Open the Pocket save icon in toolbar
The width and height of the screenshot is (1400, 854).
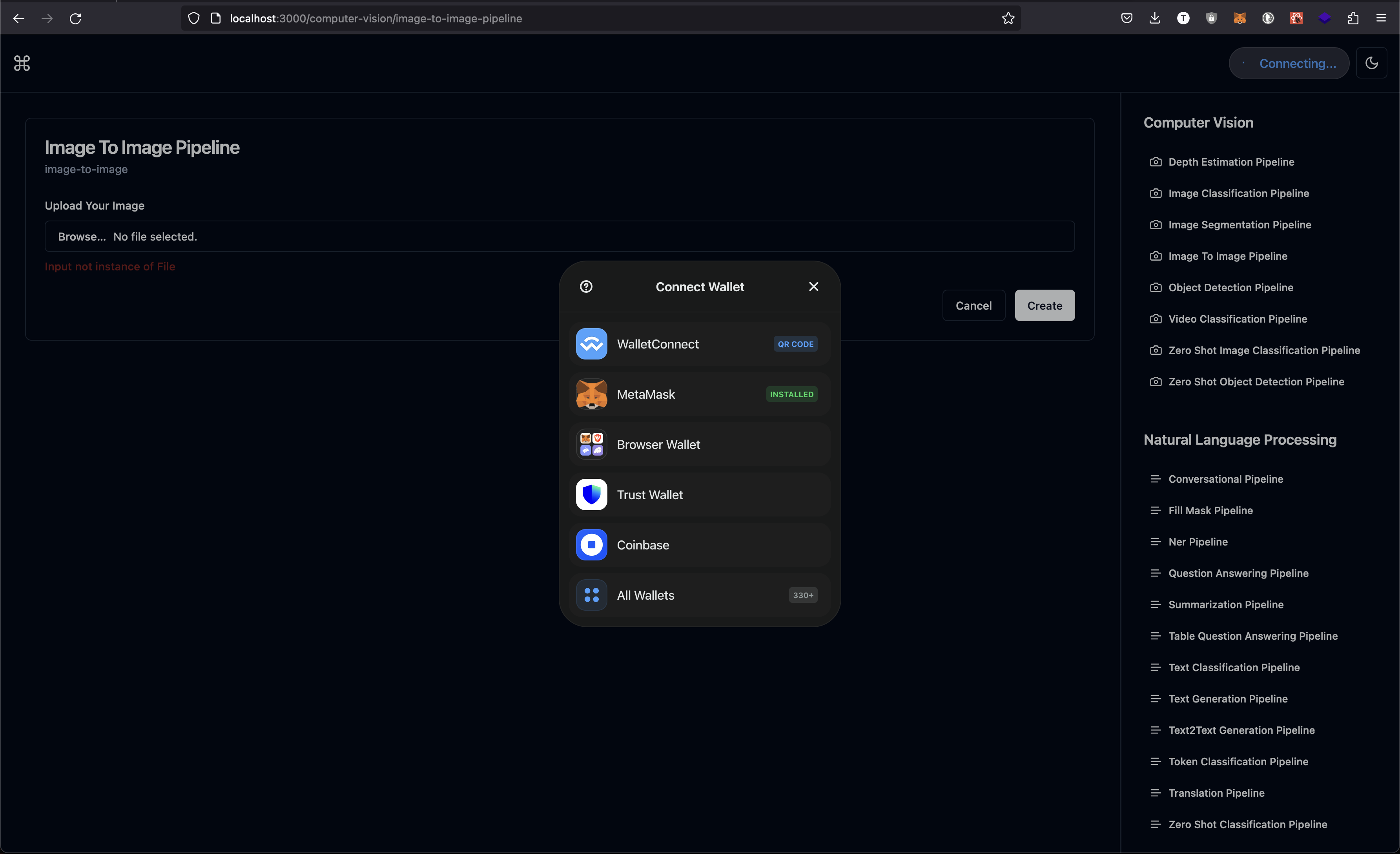[x=1127, y=18]
